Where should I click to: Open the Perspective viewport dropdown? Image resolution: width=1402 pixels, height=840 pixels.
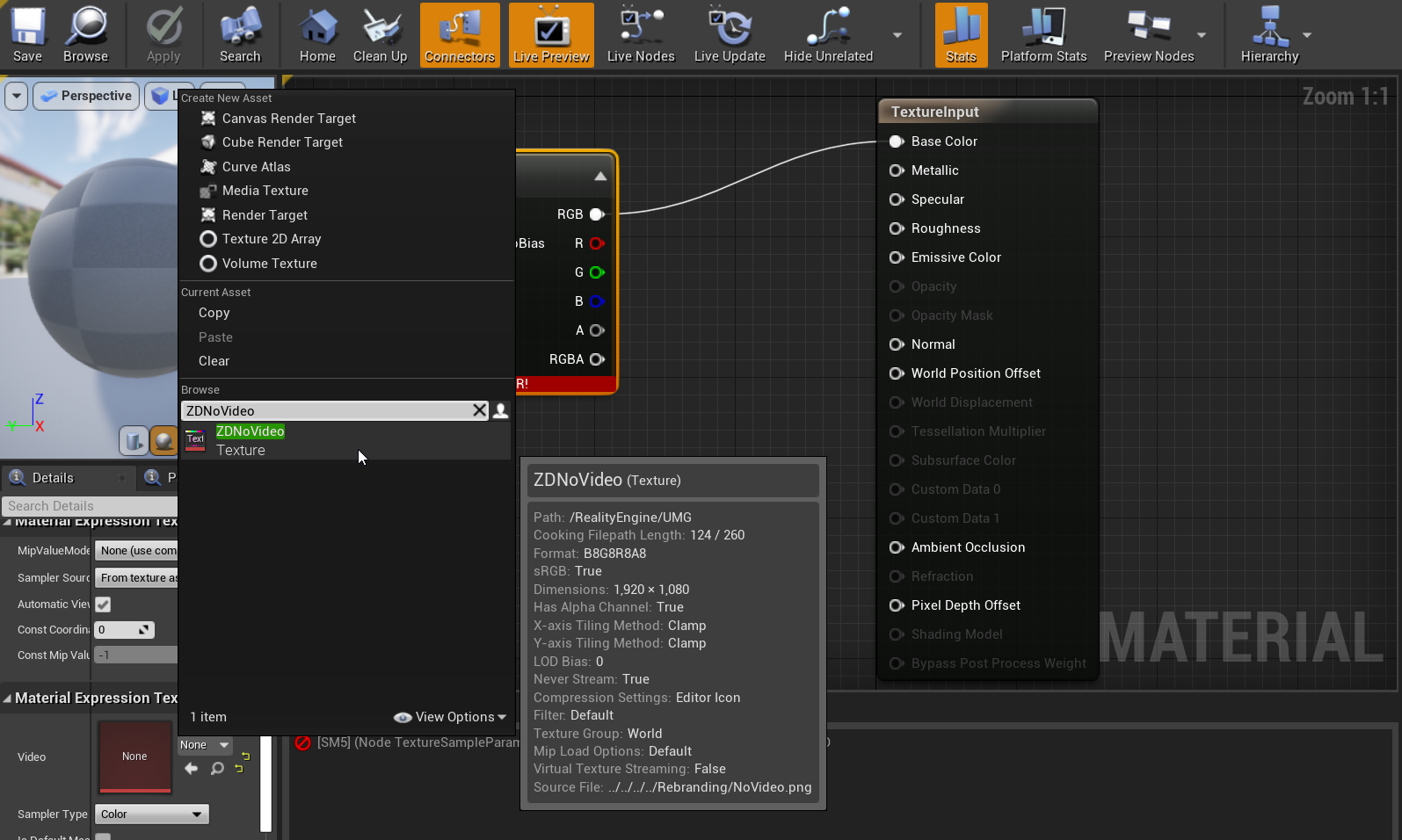click(86, 96)
